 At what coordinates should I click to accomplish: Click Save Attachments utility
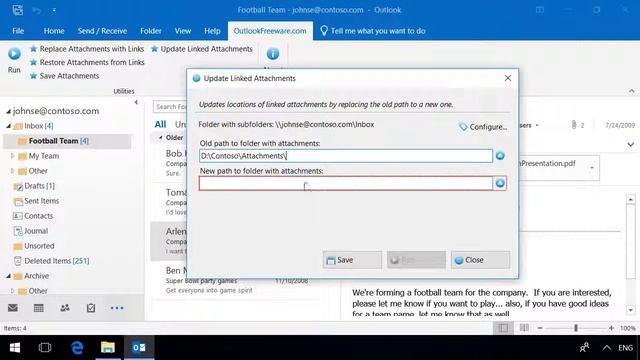click(64, 76)
